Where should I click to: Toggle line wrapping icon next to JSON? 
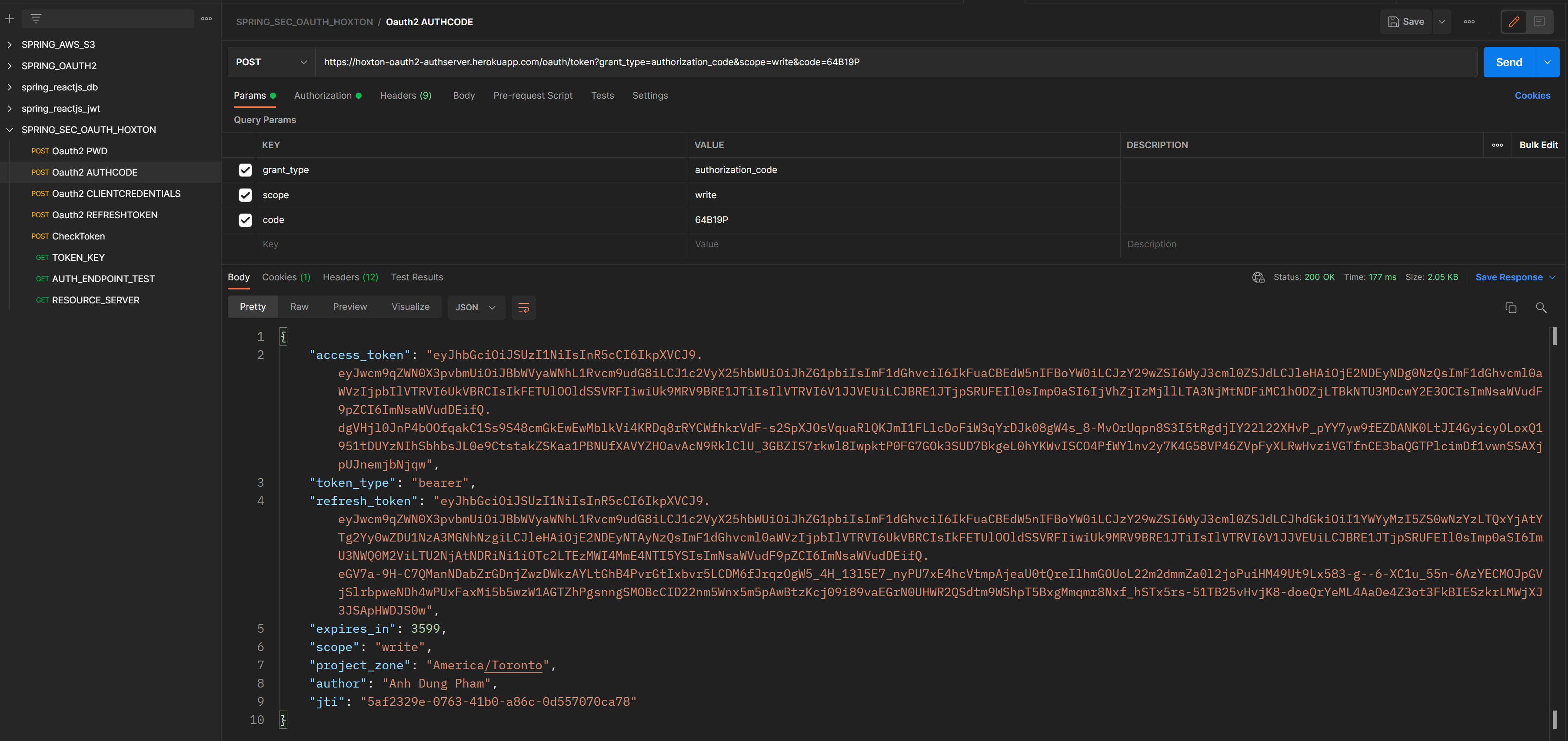pyautogui.click(x=523, y=307)
